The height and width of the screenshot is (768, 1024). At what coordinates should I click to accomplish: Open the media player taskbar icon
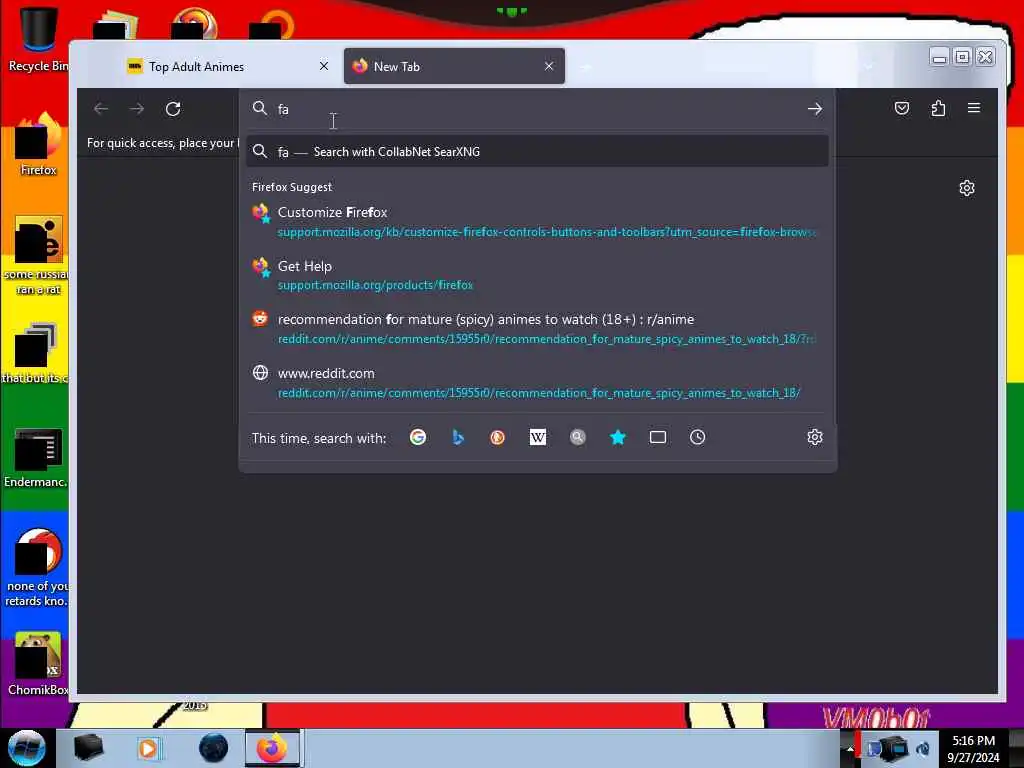coord(148,748)
